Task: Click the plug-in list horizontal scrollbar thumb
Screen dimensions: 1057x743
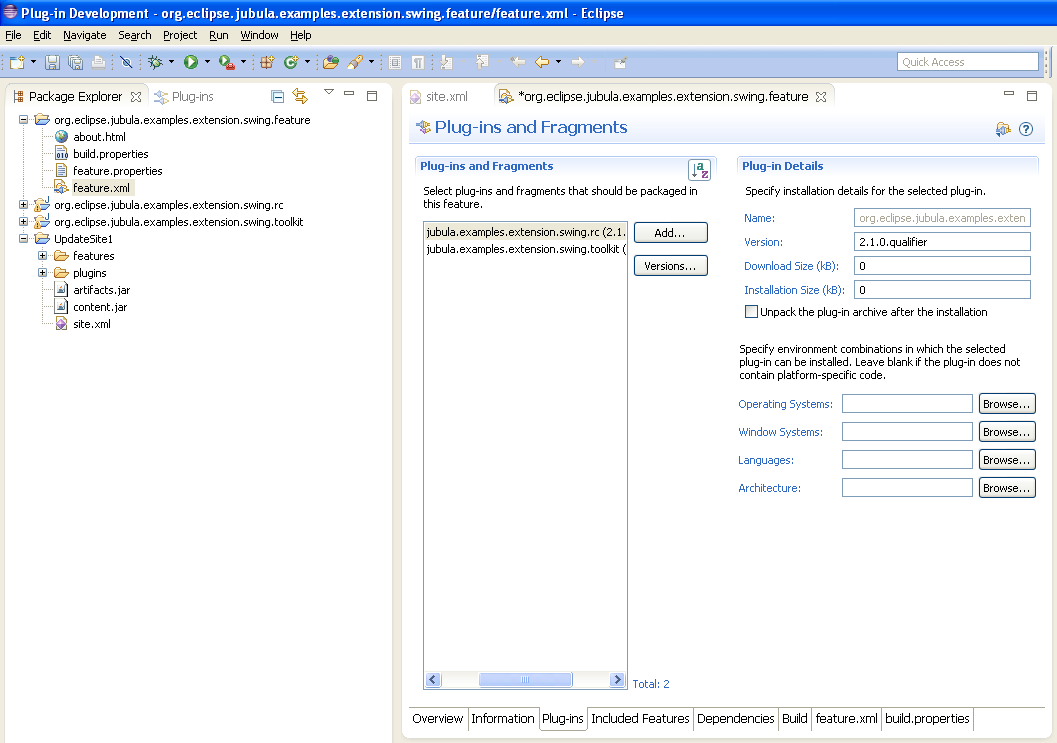Action: [525, 680]
